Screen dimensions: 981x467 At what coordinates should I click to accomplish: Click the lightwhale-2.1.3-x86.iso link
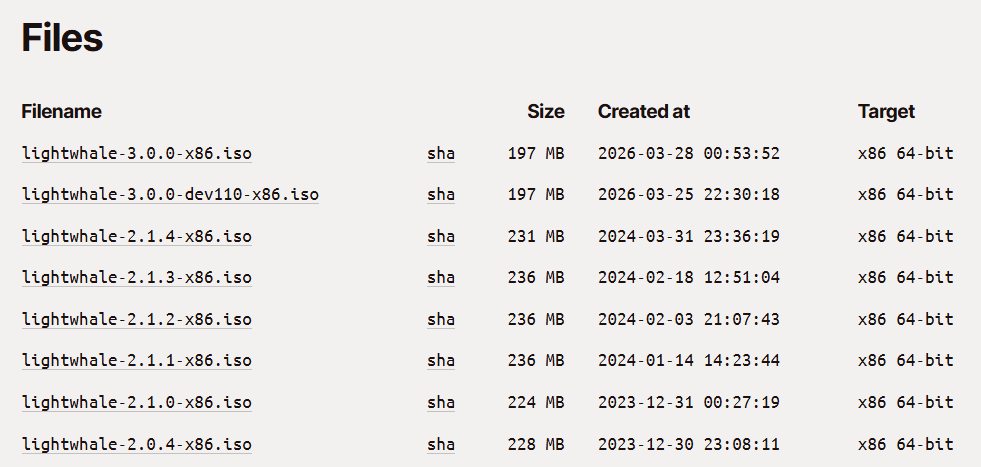136,277
